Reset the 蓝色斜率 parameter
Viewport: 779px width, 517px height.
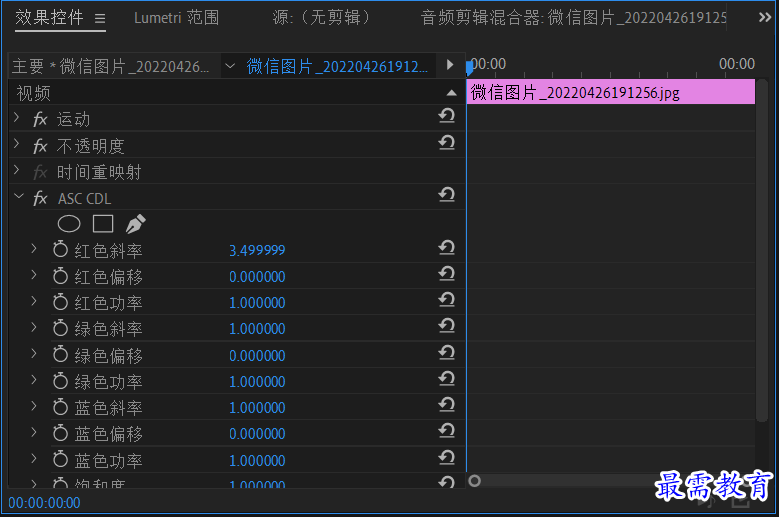point(447,405)
